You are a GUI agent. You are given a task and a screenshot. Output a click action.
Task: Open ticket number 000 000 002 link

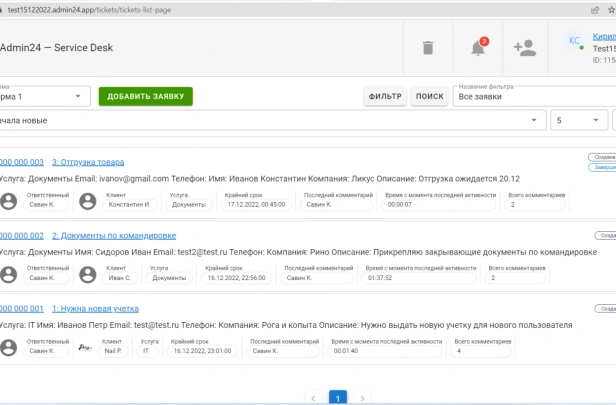coord(22,236)
